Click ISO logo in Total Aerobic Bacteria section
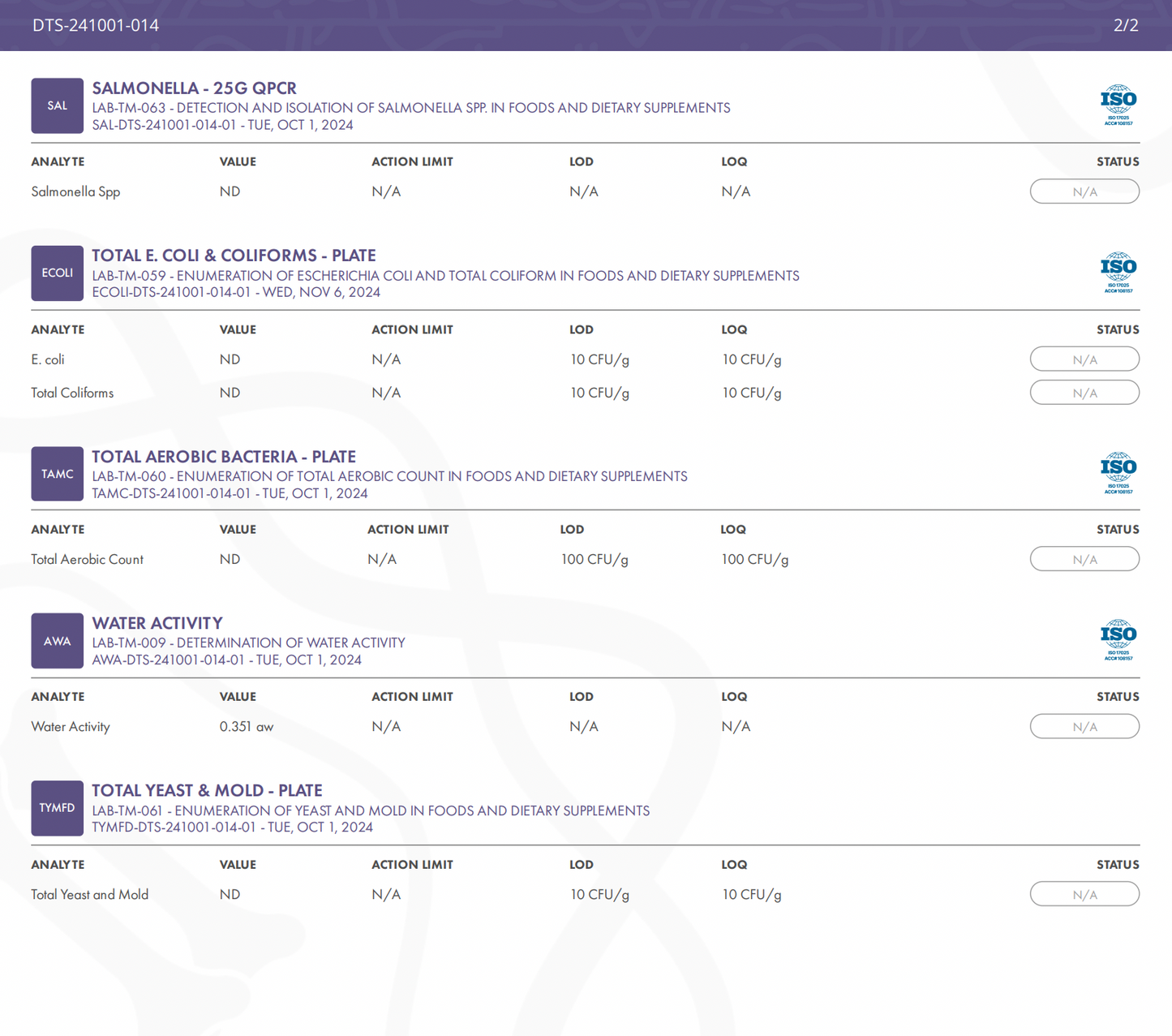 point(1118,473)
